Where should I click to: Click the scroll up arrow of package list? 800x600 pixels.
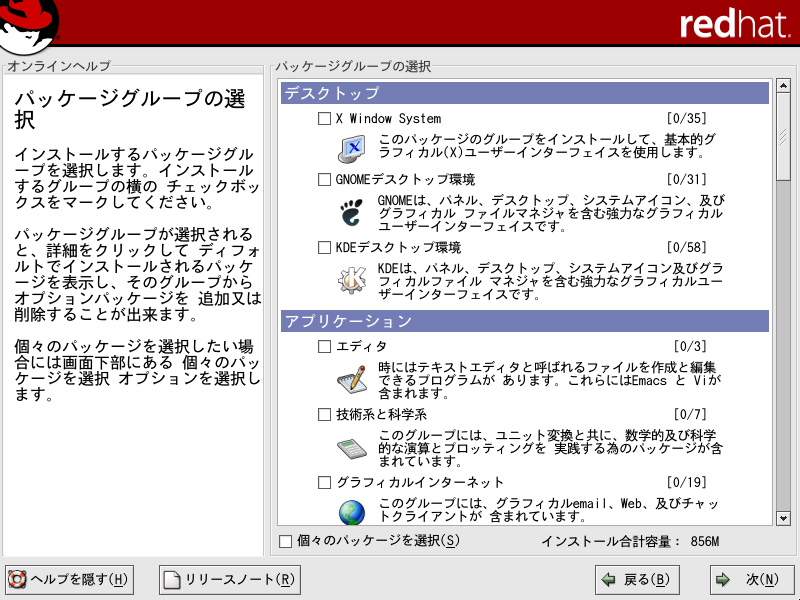(x=783, y=85)
